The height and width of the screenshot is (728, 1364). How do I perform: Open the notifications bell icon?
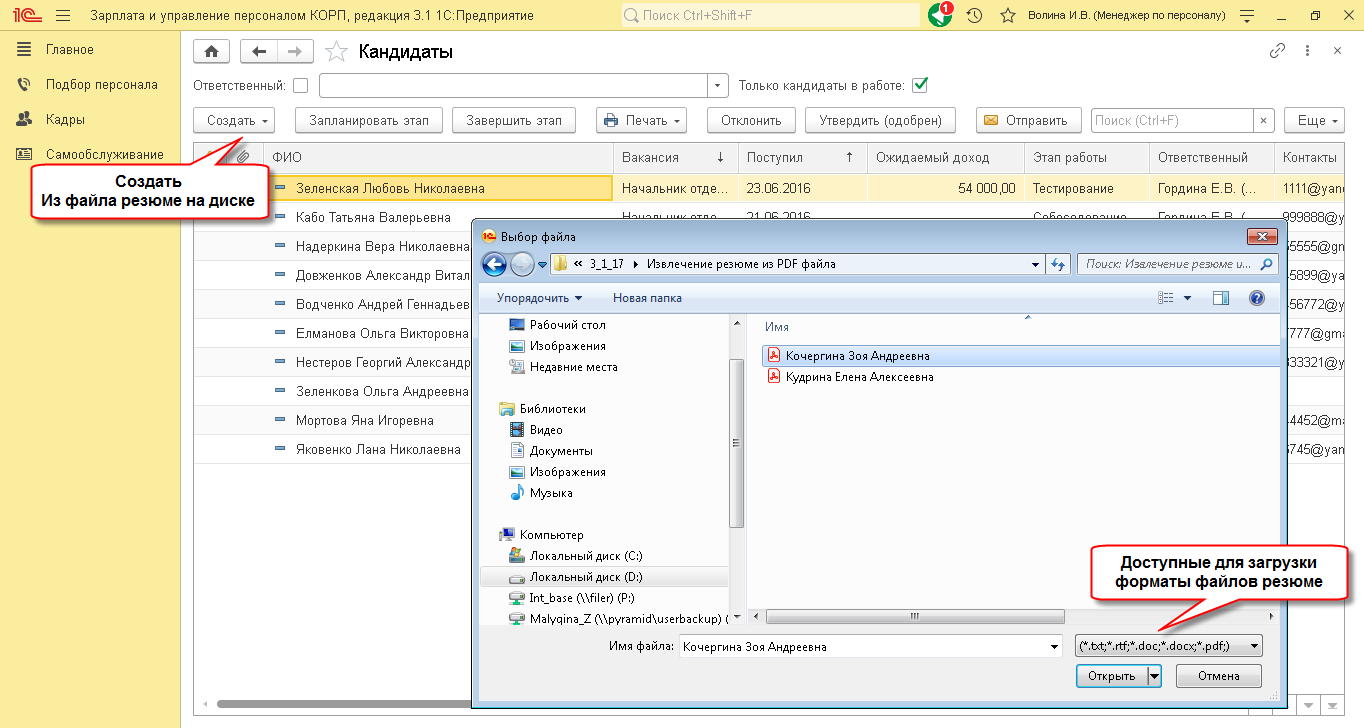pyautogui.click(x=939, y=16)
